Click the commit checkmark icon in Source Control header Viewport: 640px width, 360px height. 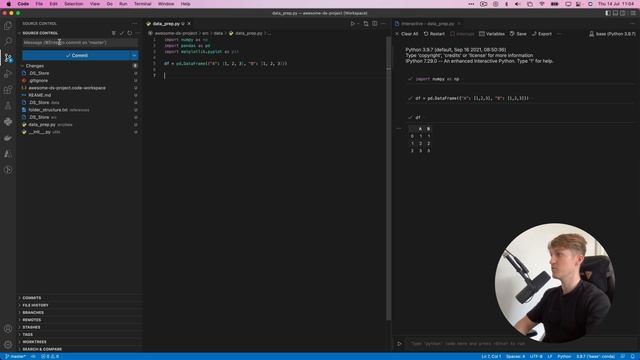coord(122,33)
